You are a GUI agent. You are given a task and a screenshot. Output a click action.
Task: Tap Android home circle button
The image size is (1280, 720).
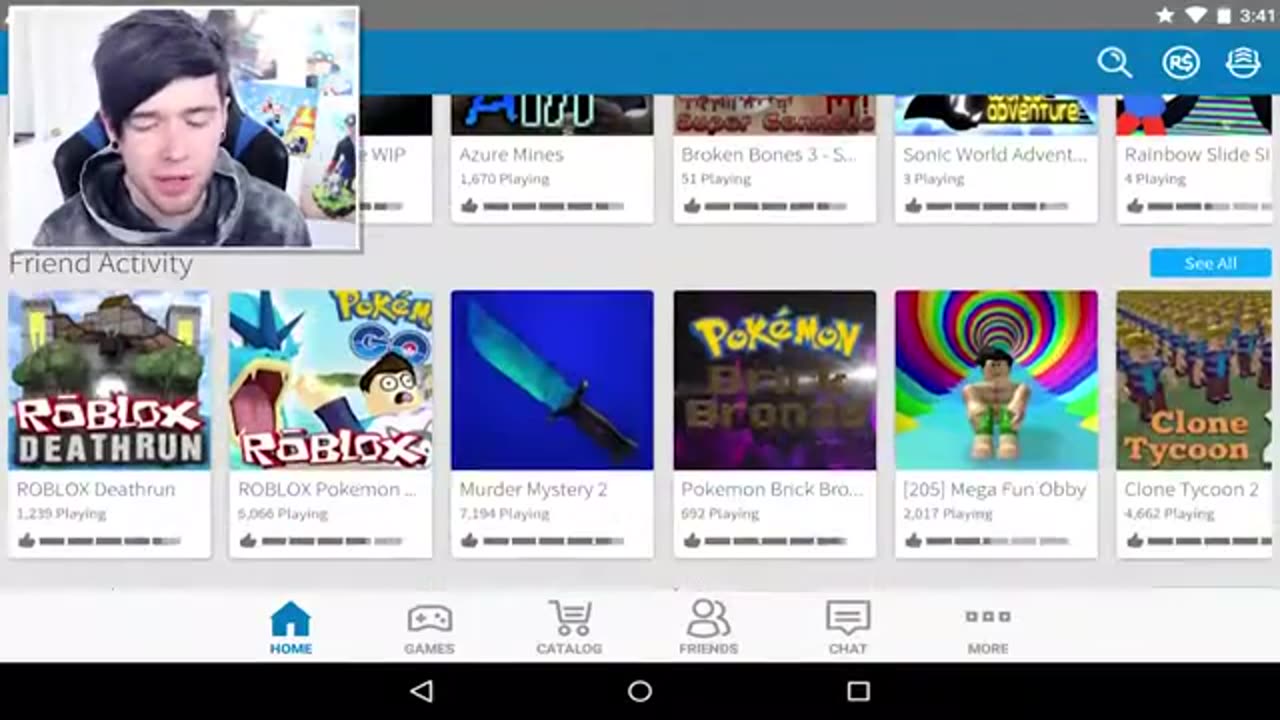click(640, 691)
